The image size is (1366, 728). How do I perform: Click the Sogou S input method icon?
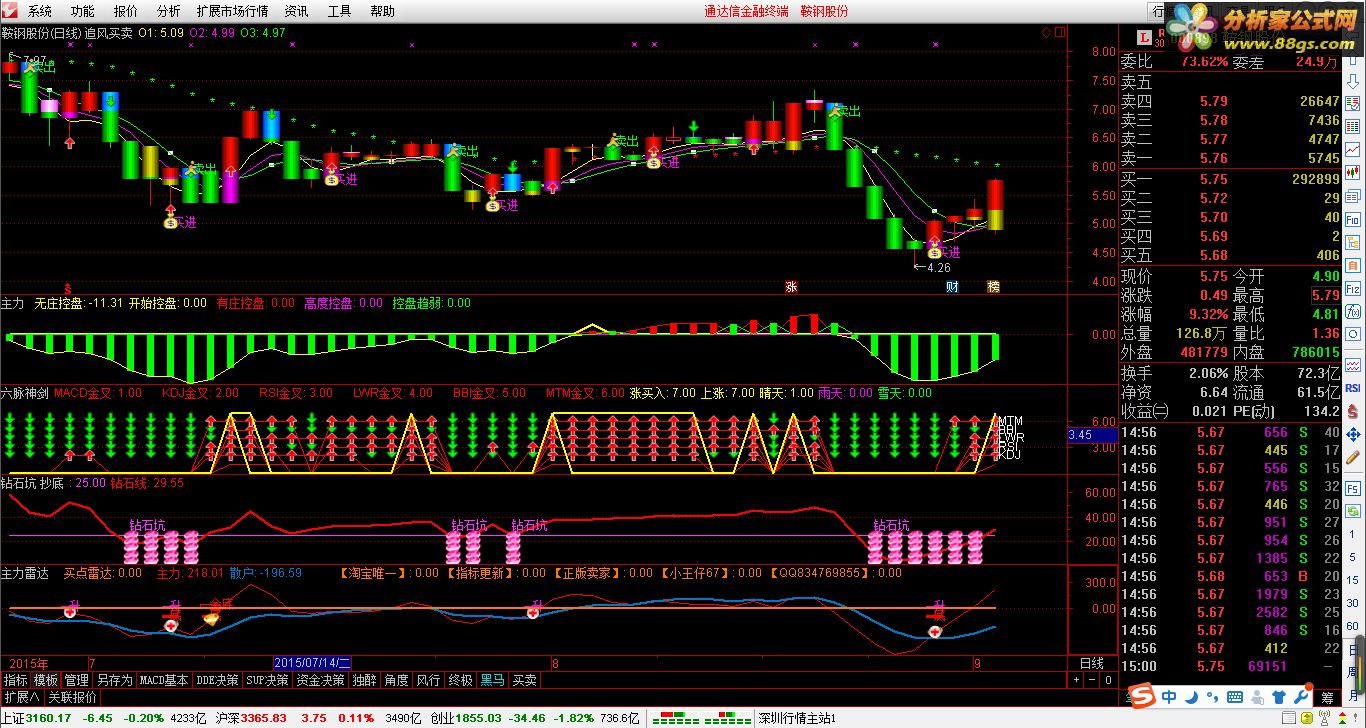point(1142,695)
